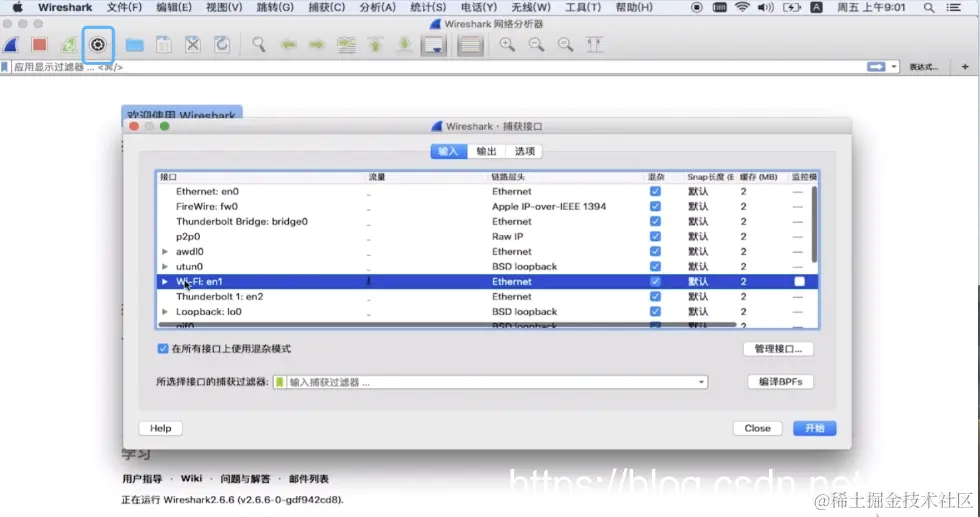Click the 编译BPFs button
The width and height of the screenshot is (980, 517).
point(781,381)
